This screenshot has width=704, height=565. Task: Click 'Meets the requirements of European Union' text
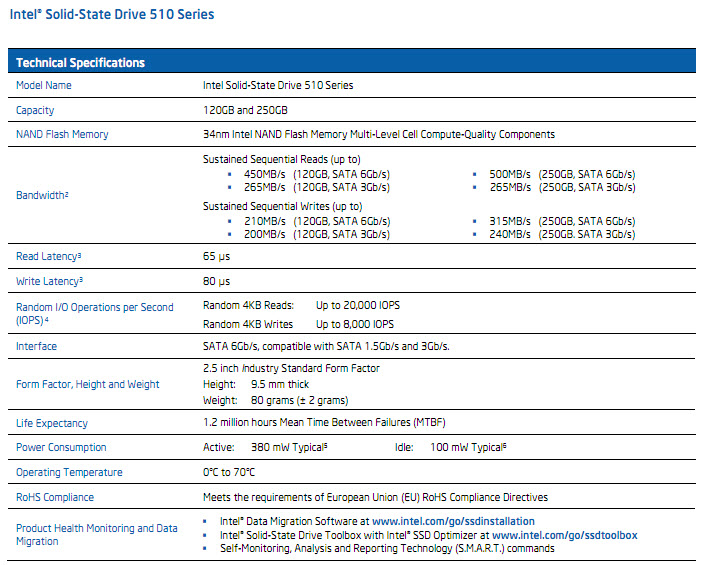click(375, 497)
